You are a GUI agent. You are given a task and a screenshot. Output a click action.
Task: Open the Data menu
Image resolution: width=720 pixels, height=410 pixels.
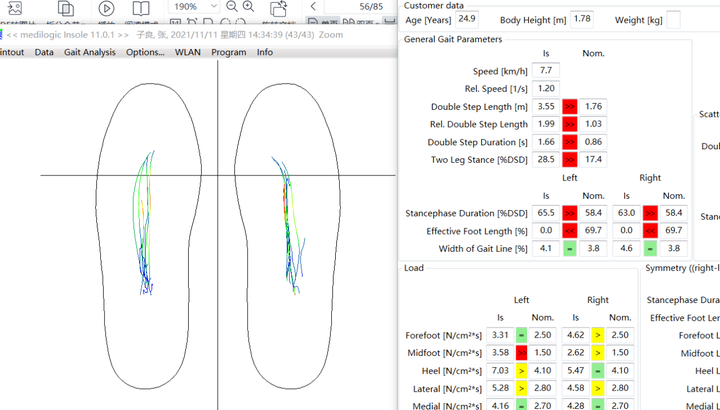click(x=44, y=52)
